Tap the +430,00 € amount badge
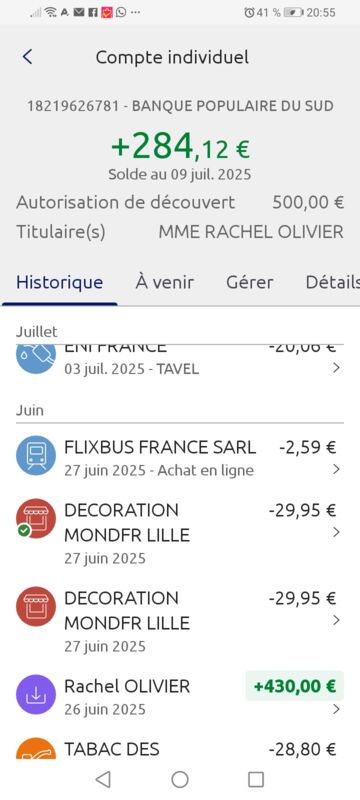Viewport: 360px width, 800px height. (295, 686)
